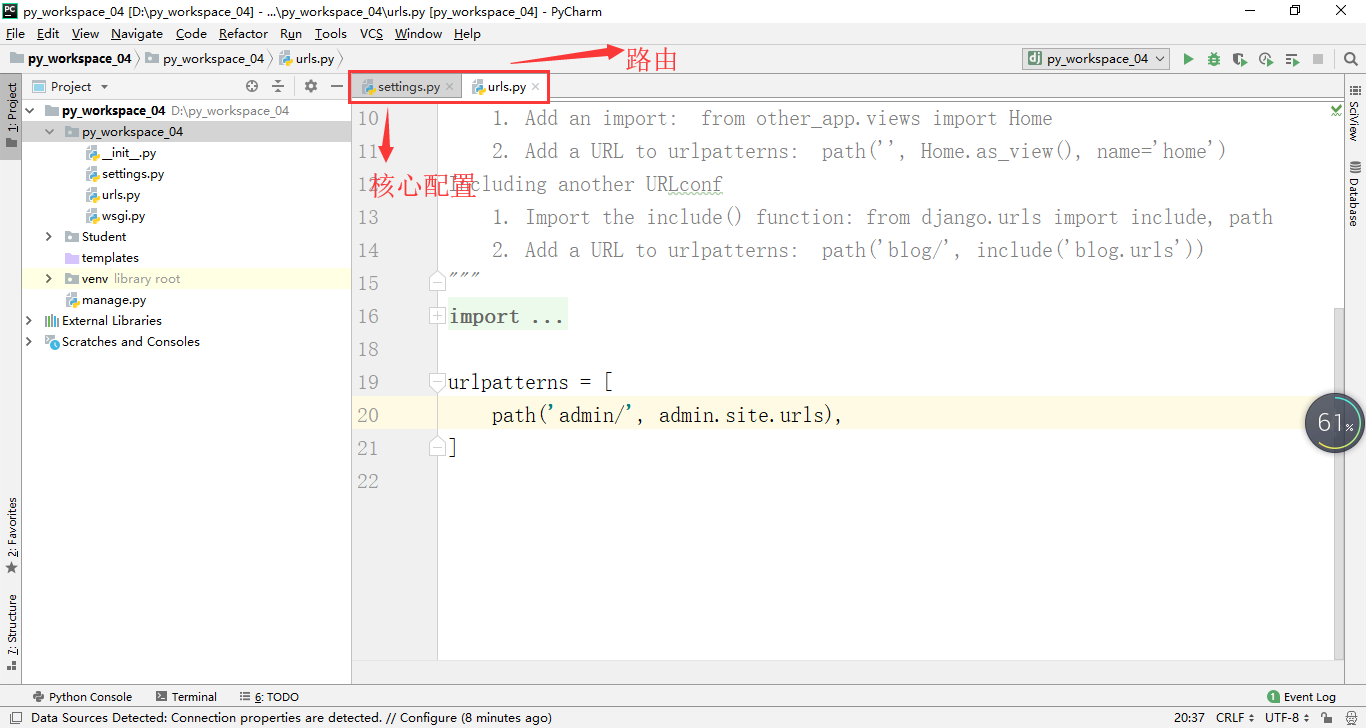1366x728 pixels.
Task: Expand the folded import block on line 16
Action: [437, 316]
